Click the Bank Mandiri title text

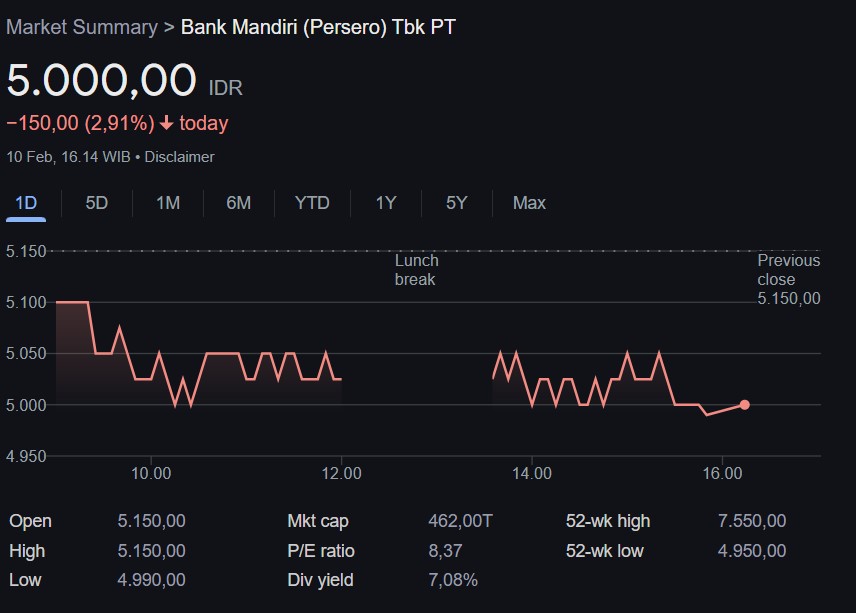tap(318, 27)
